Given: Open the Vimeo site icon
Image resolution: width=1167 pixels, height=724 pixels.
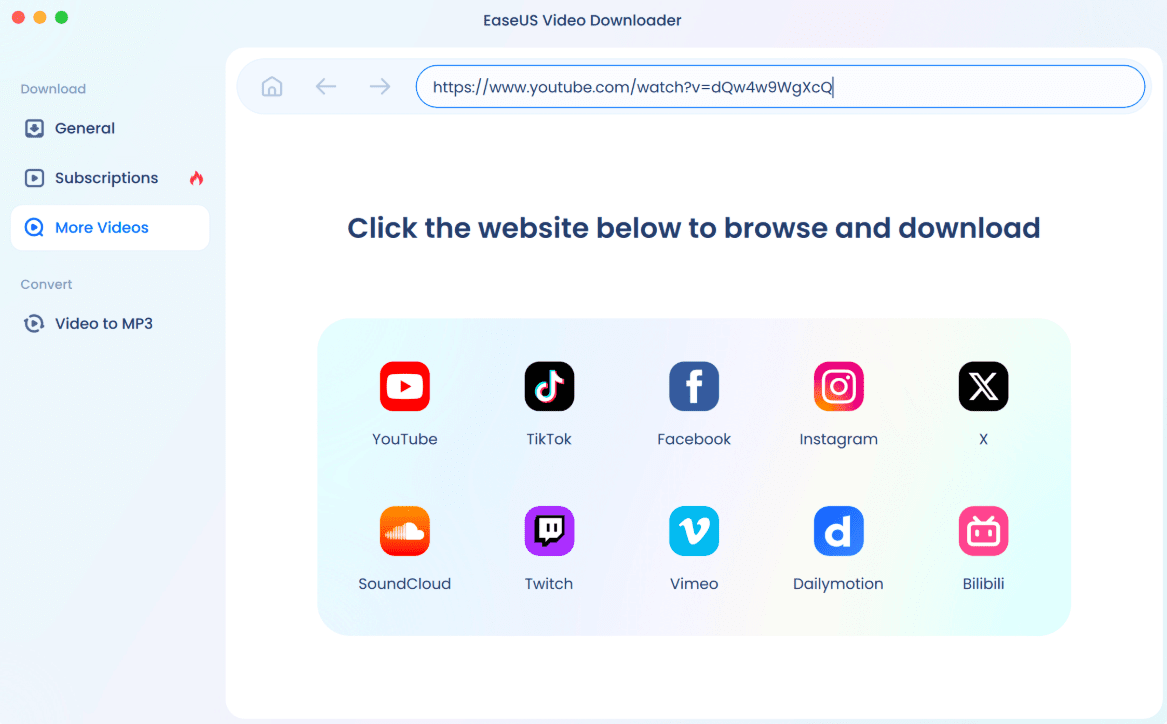Looking at the screenshot, I should (x=694, y=531).
